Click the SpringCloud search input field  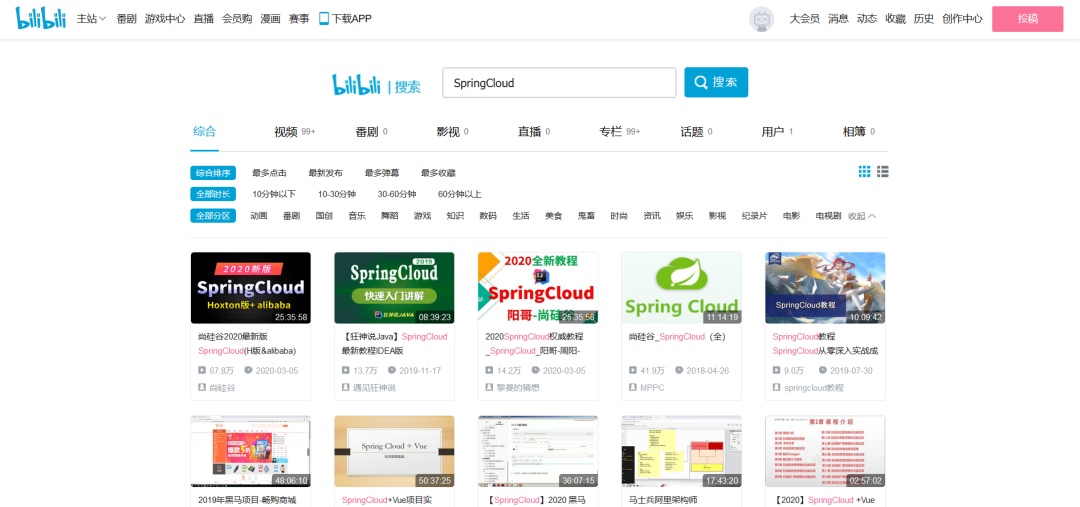click(x=559, y=83)
